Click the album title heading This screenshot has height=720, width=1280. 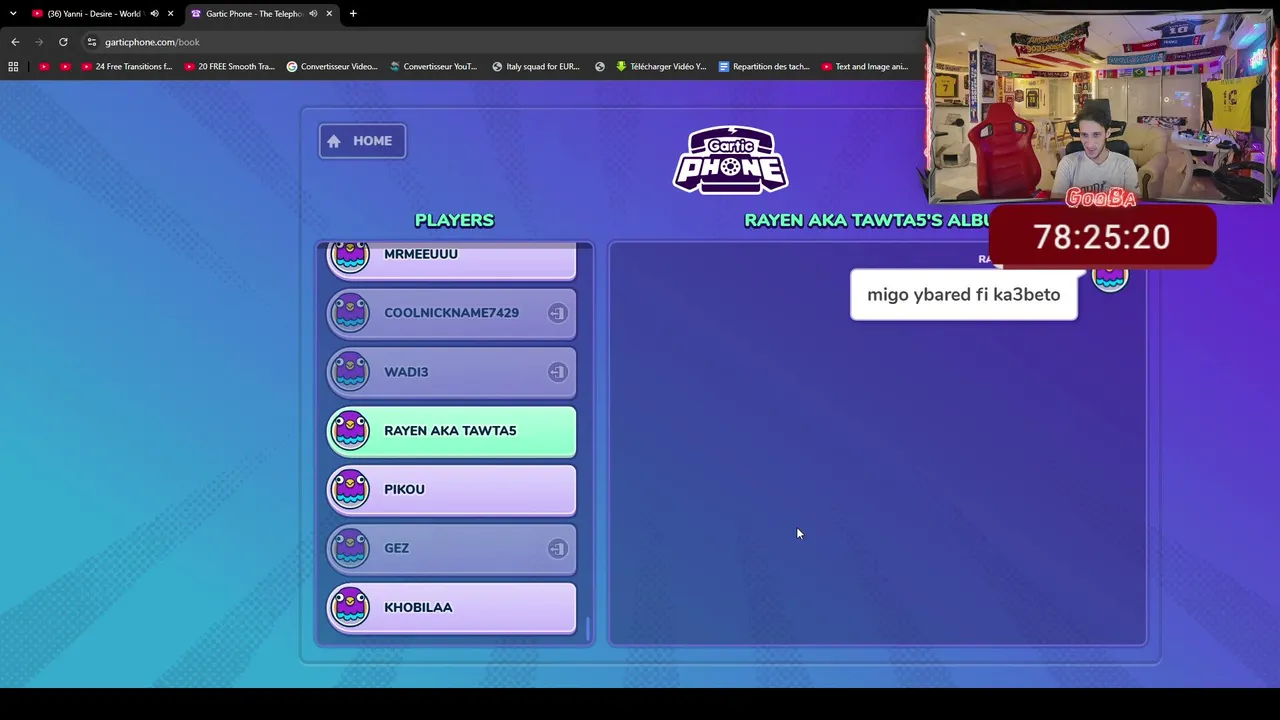[866, 220]
